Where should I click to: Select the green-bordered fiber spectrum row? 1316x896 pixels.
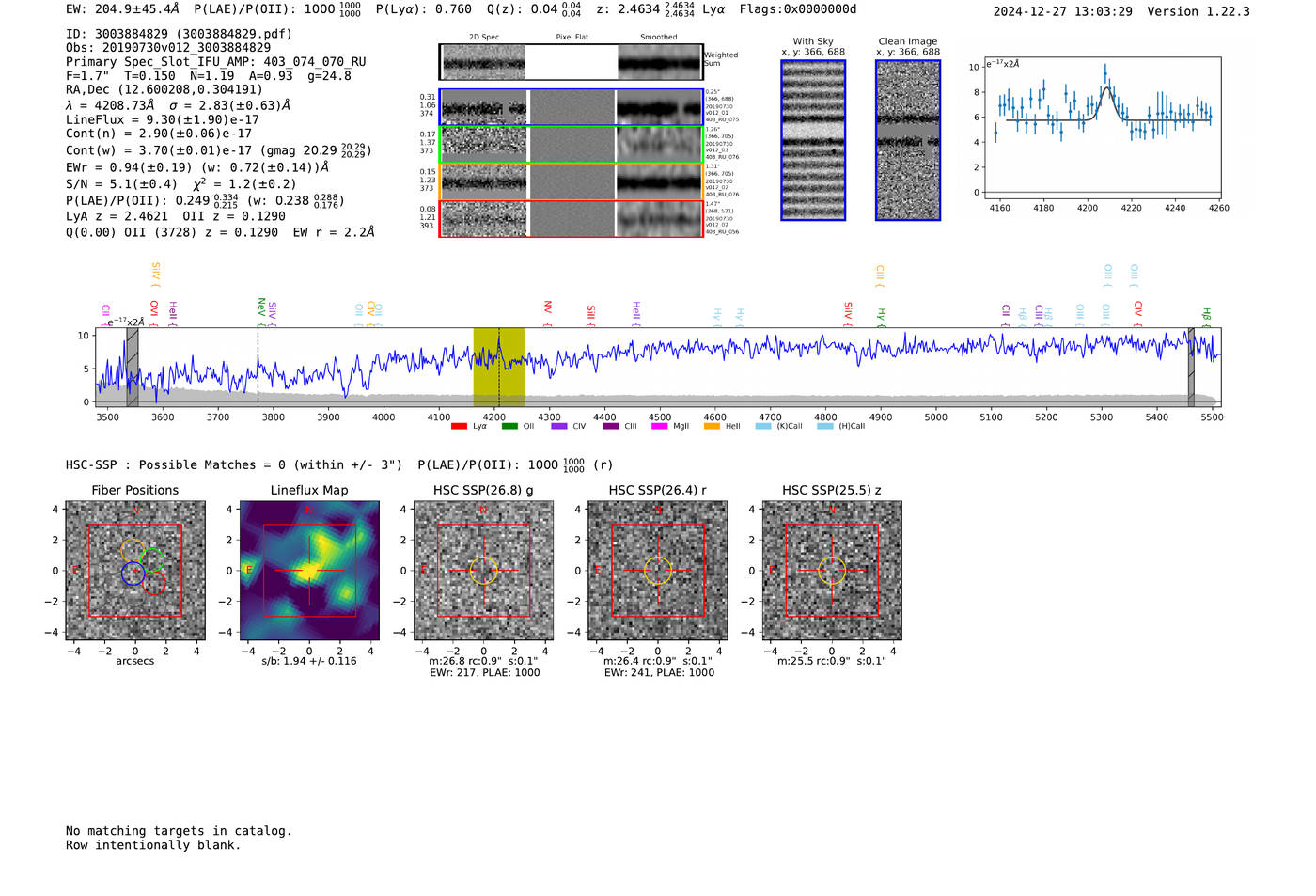572,145
